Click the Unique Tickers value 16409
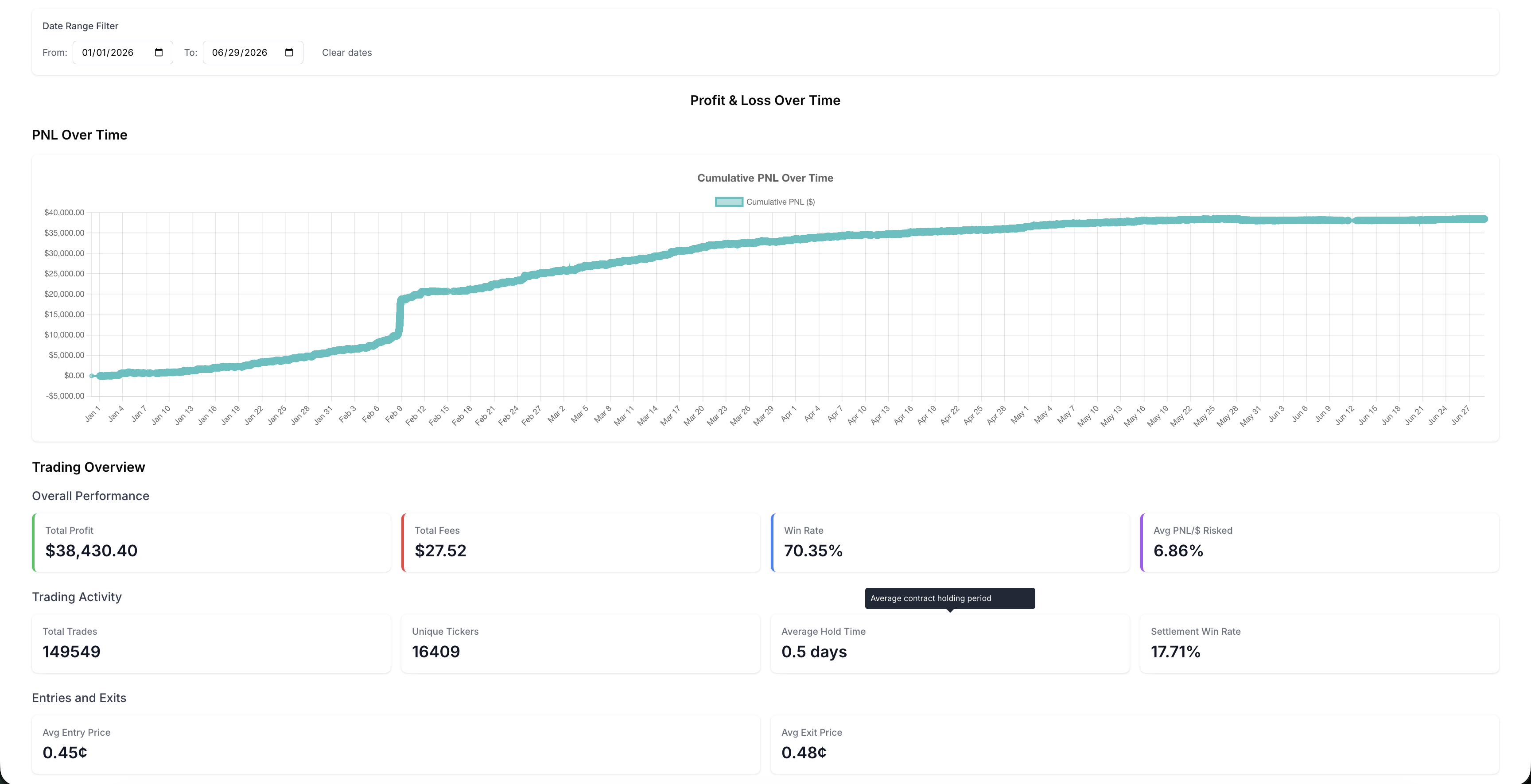 435,652
